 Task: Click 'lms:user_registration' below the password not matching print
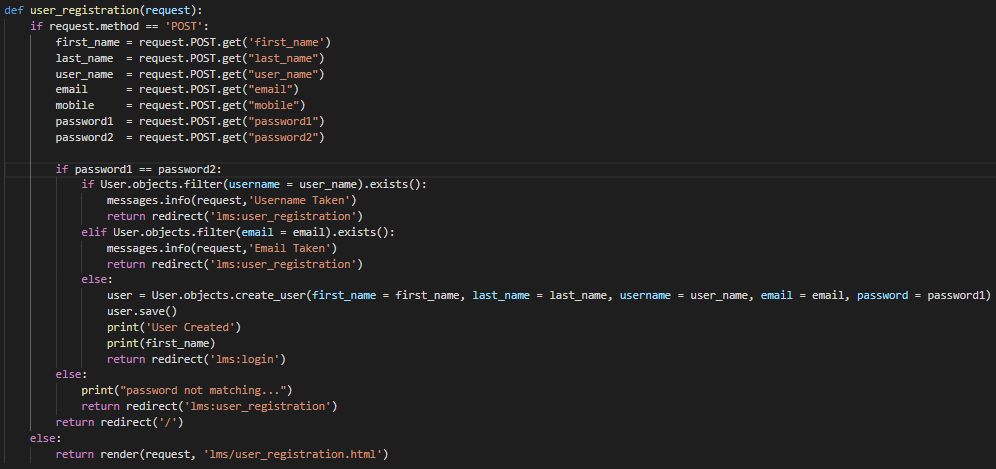coord(259,407)
